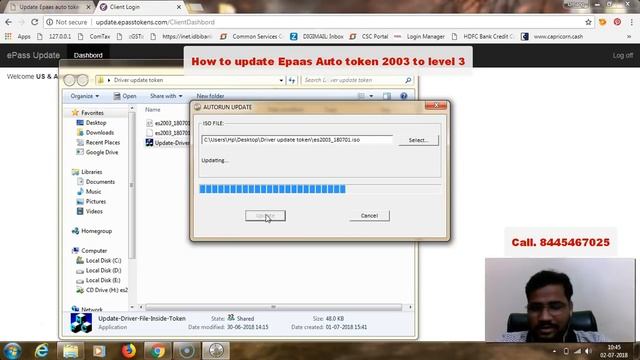Click the Explorer help icon
This screenshot has height=360, width=640.
403,96
